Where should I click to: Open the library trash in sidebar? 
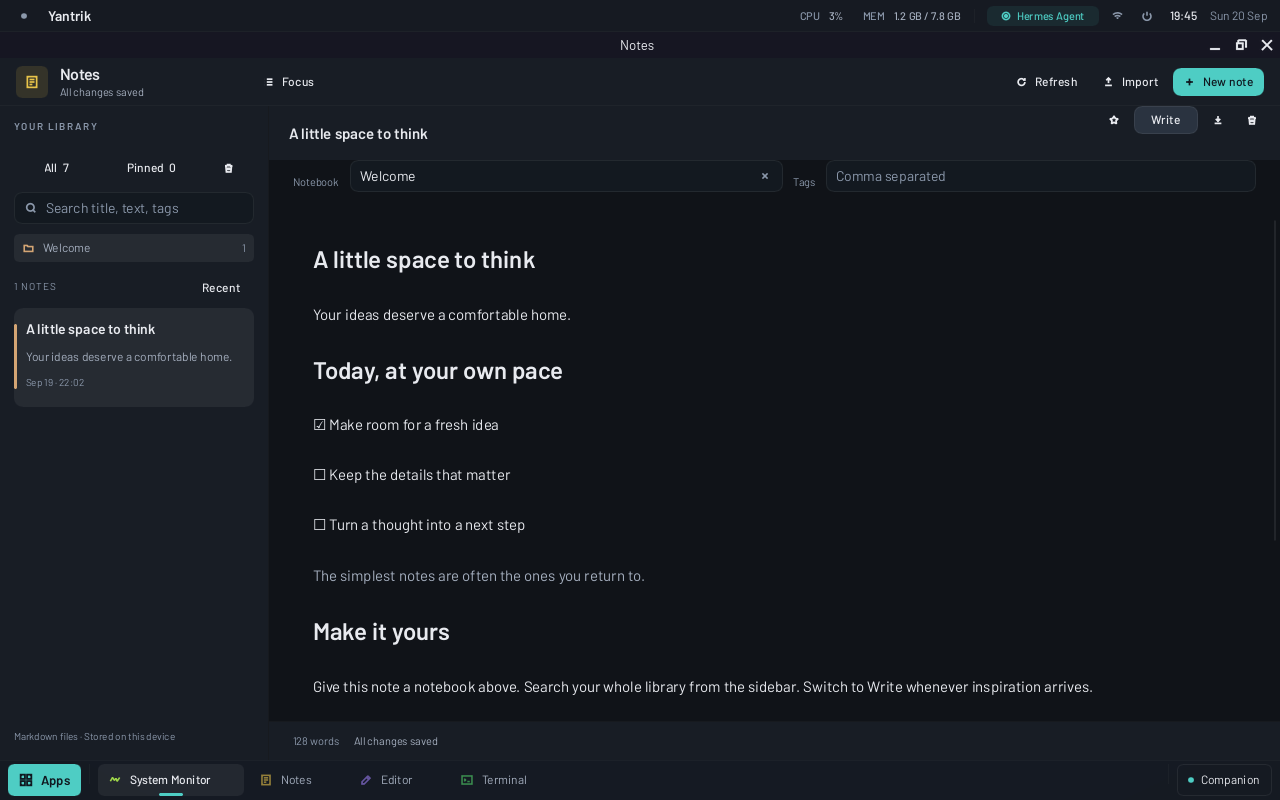[x=228, y=168]
